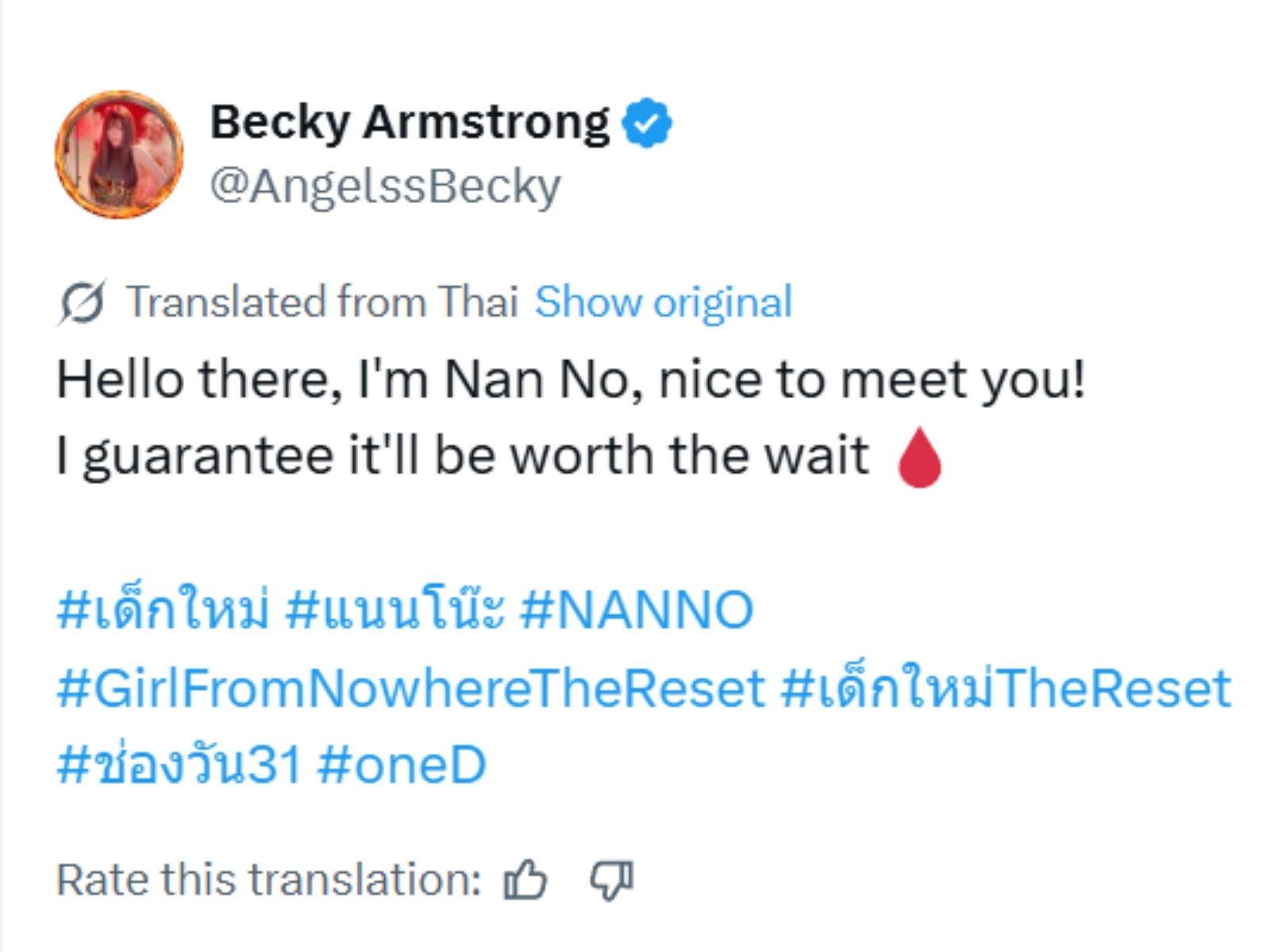Click the red blood drop emoji

(x=919, y=457)
